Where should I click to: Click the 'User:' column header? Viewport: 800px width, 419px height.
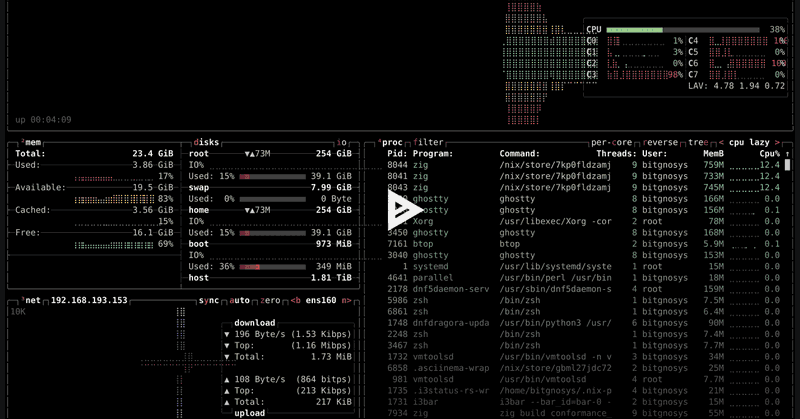coord(655,154)
